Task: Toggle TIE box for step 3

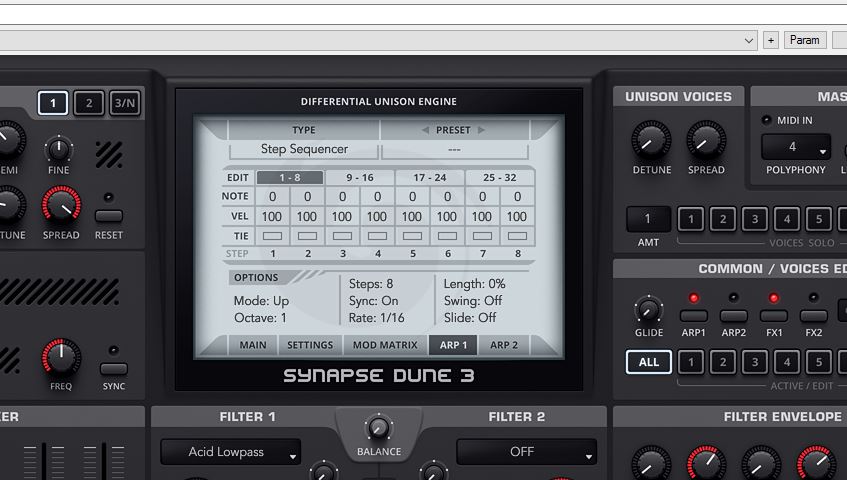Action: (342, 236)
